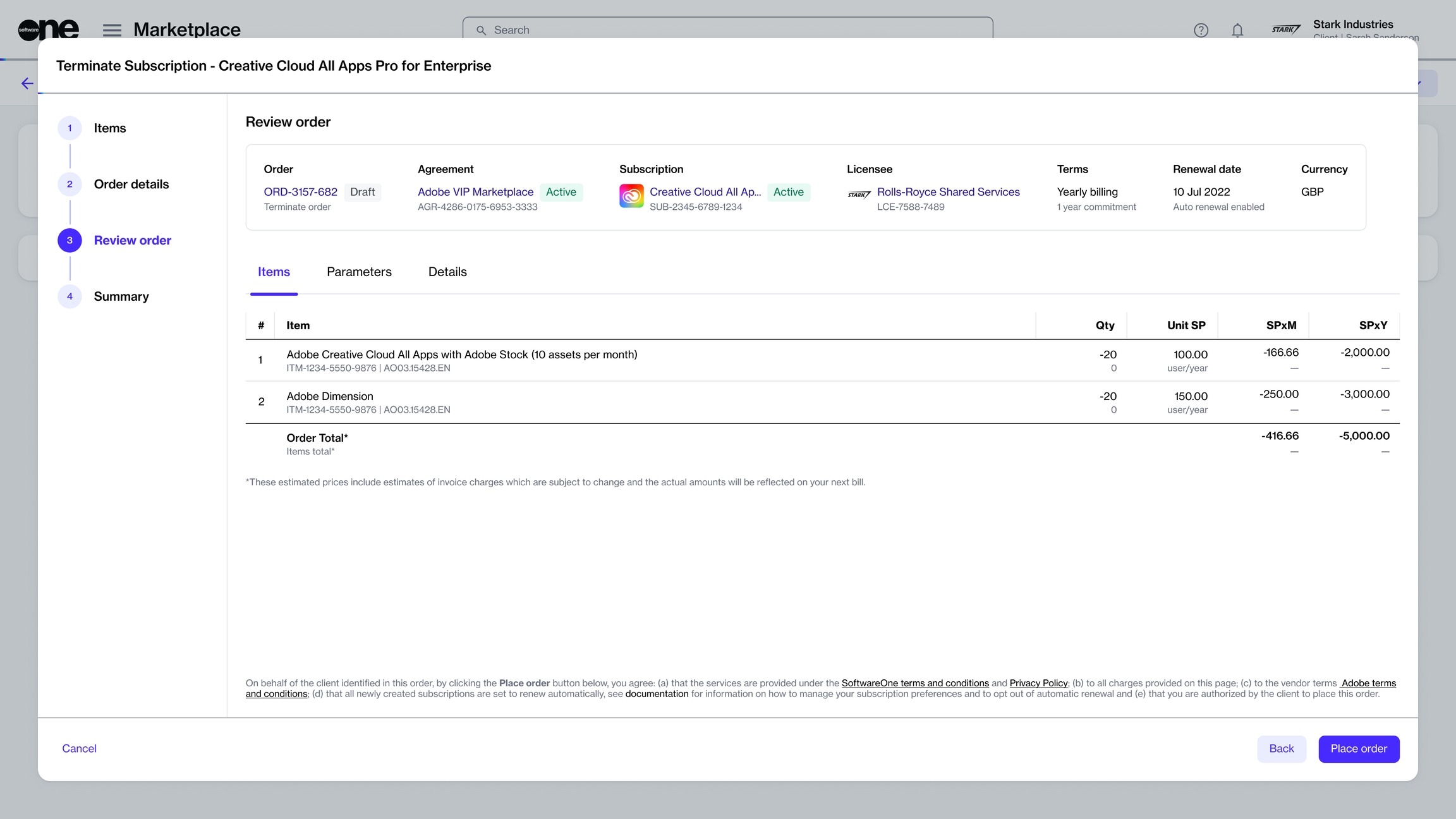Click the Place order button

coord(1358,749)
